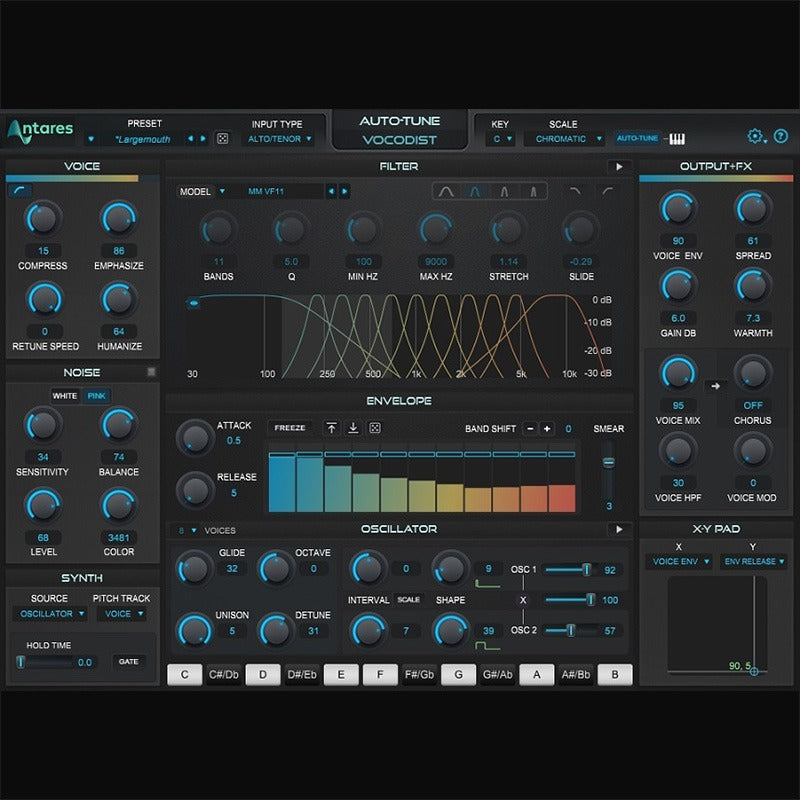This screenshot has height=800, width=800.
Task: Toggle the Noise section power square
Action: coord(151,372)
